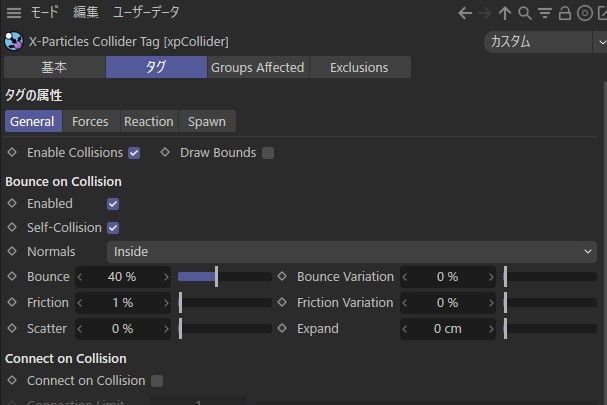
Task: Increase Expand value with right arrow
Action: [x=491, y=329]
